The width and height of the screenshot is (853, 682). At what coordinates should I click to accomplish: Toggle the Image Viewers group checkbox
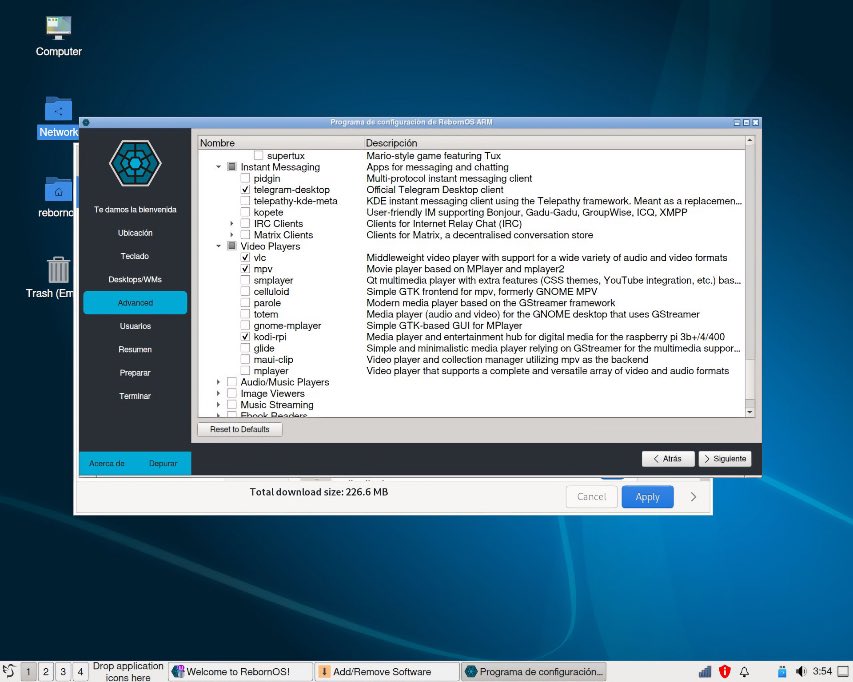(x=232, y=393)
